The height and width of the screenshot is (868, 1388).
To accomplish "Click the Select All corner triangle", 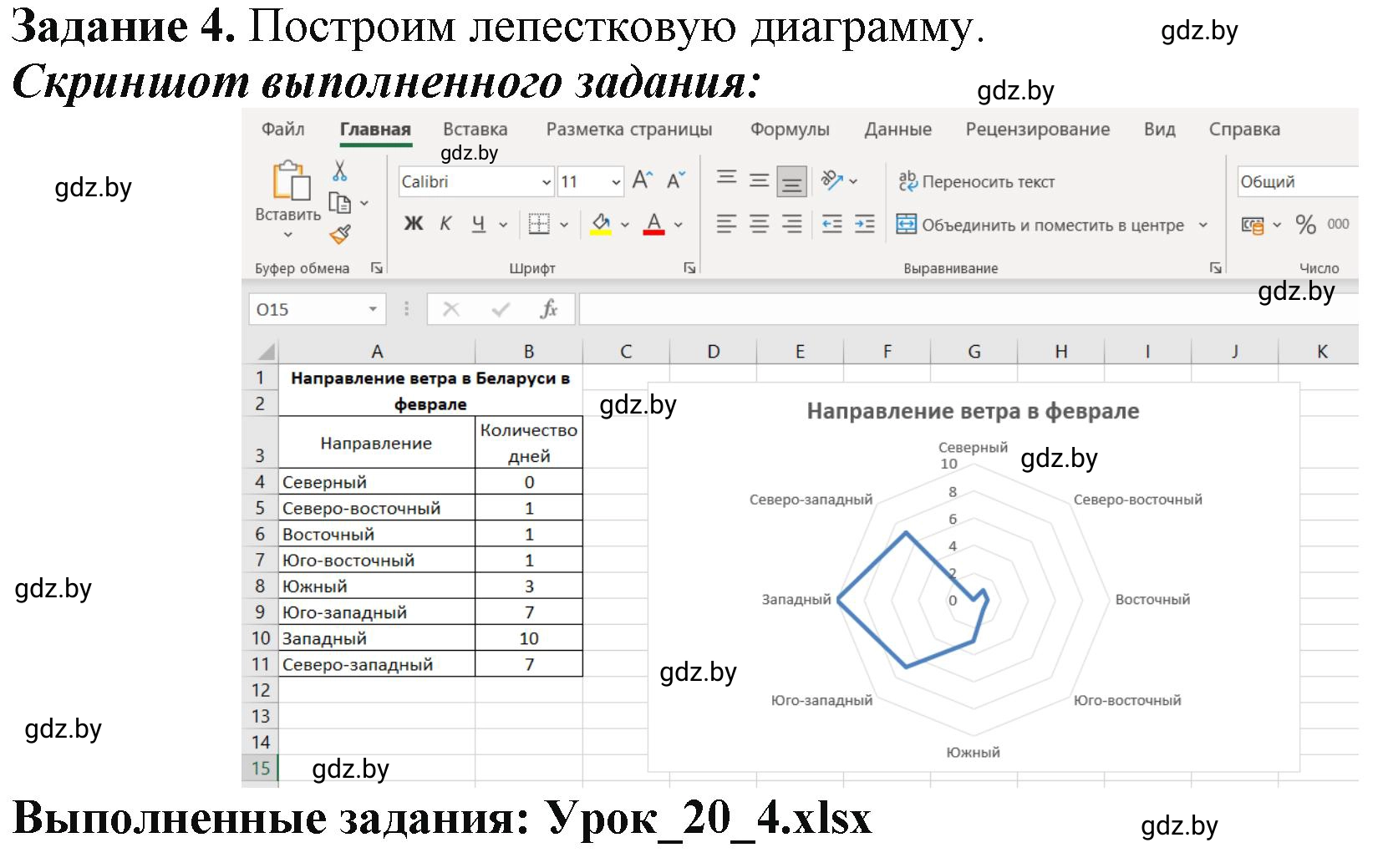I will pos(265,352).
